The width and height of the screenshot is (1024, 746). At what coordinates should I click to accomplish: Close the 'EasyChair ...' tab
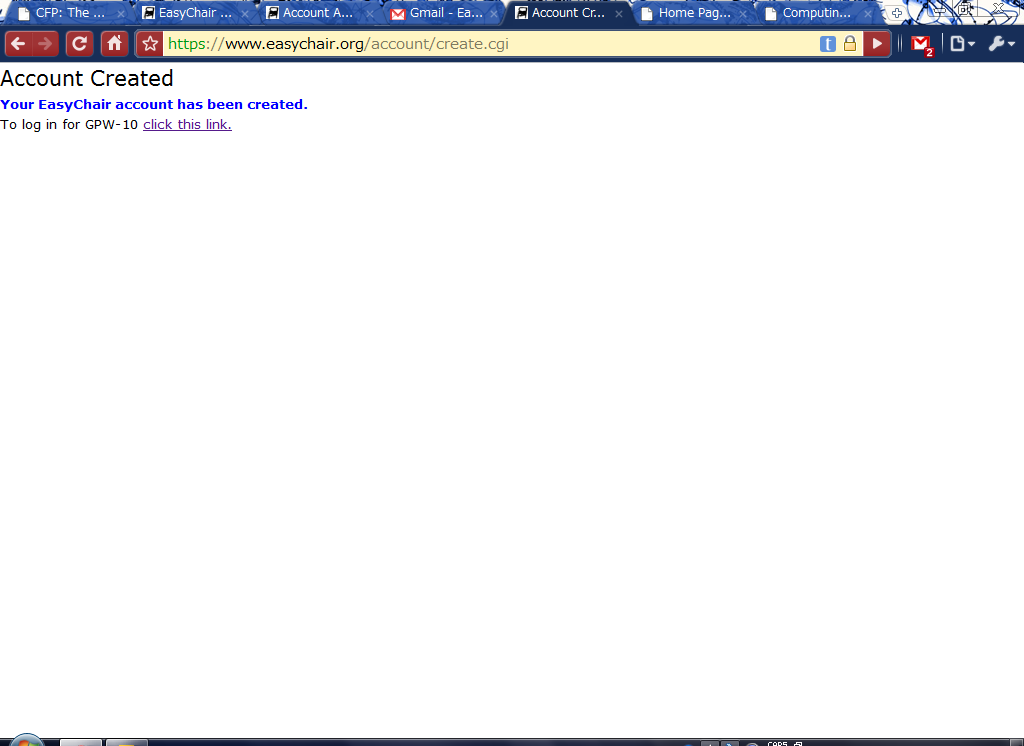click(245, 14)
